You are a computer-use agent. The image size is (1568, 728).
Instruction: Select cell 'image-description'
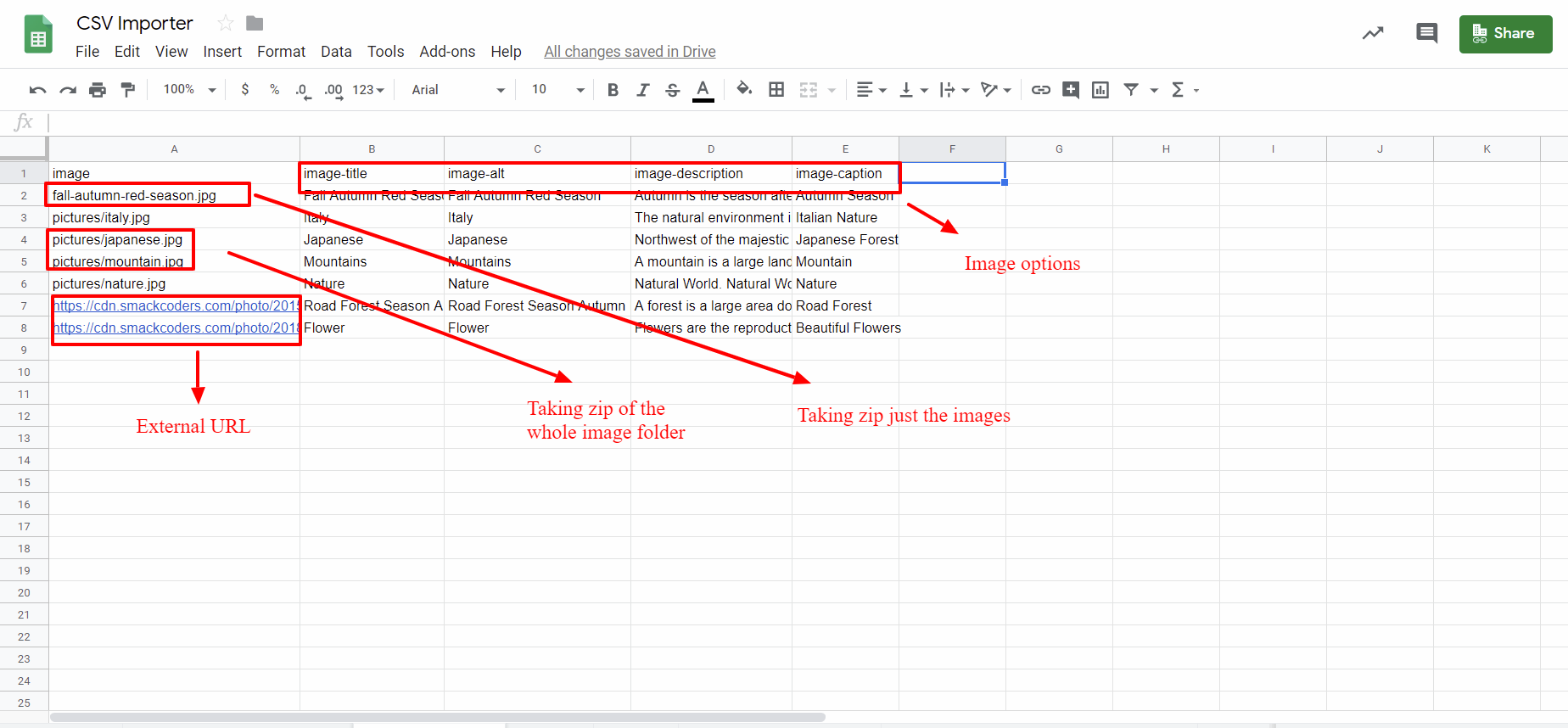click(x=711, y=173)
